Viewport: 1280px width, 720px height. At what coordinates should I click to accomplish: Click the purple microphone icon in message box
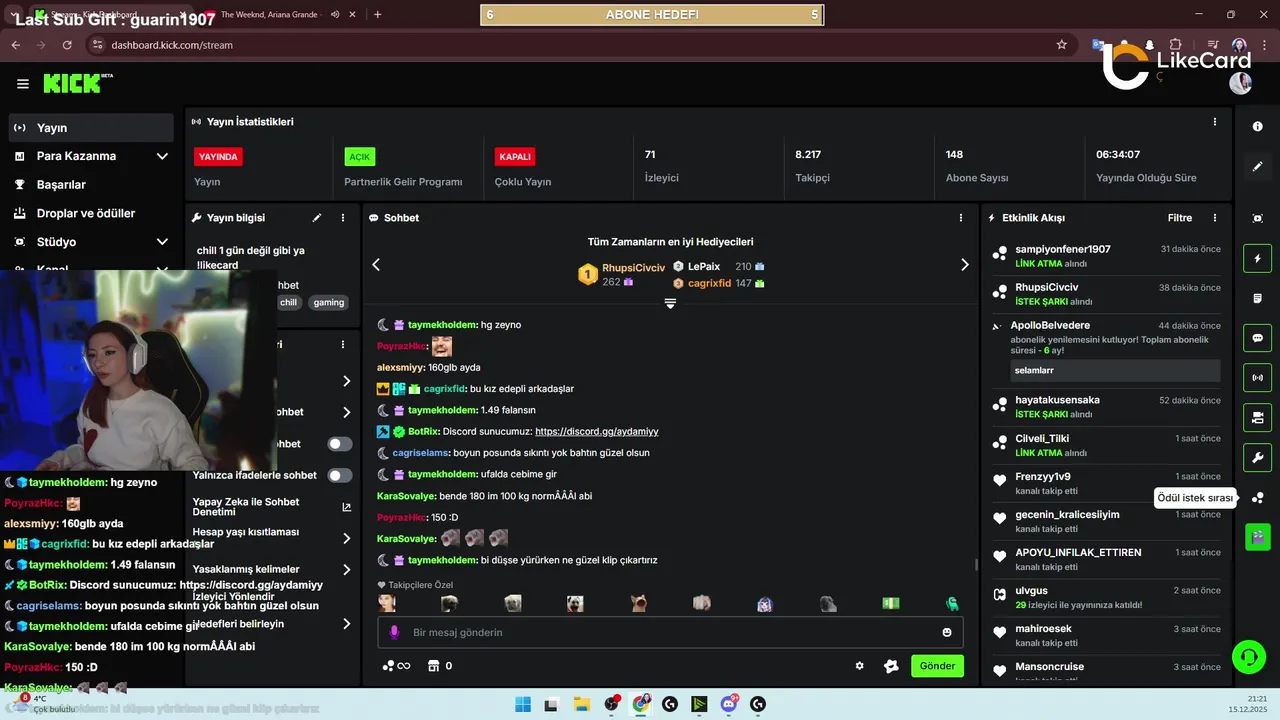click(395, 632)
